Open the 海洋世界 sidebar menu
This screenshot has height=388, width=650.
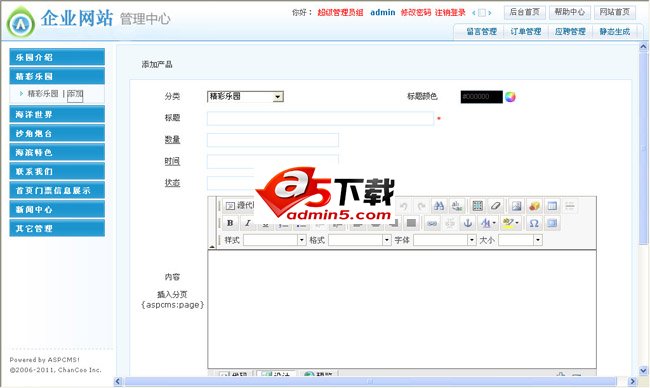[57, 114]
